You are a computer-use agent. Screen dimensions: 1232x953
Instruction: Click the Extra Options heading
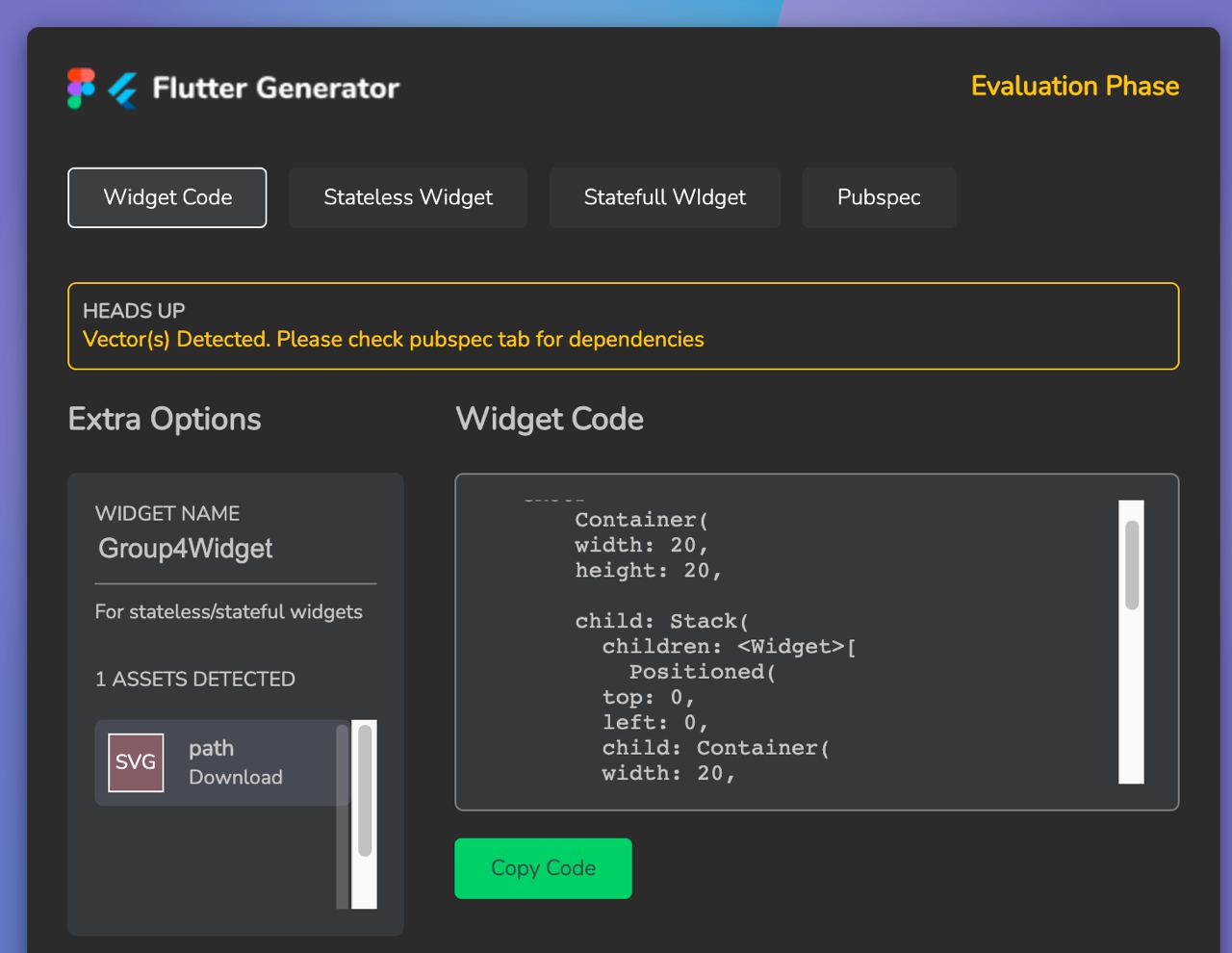[165, 420]
